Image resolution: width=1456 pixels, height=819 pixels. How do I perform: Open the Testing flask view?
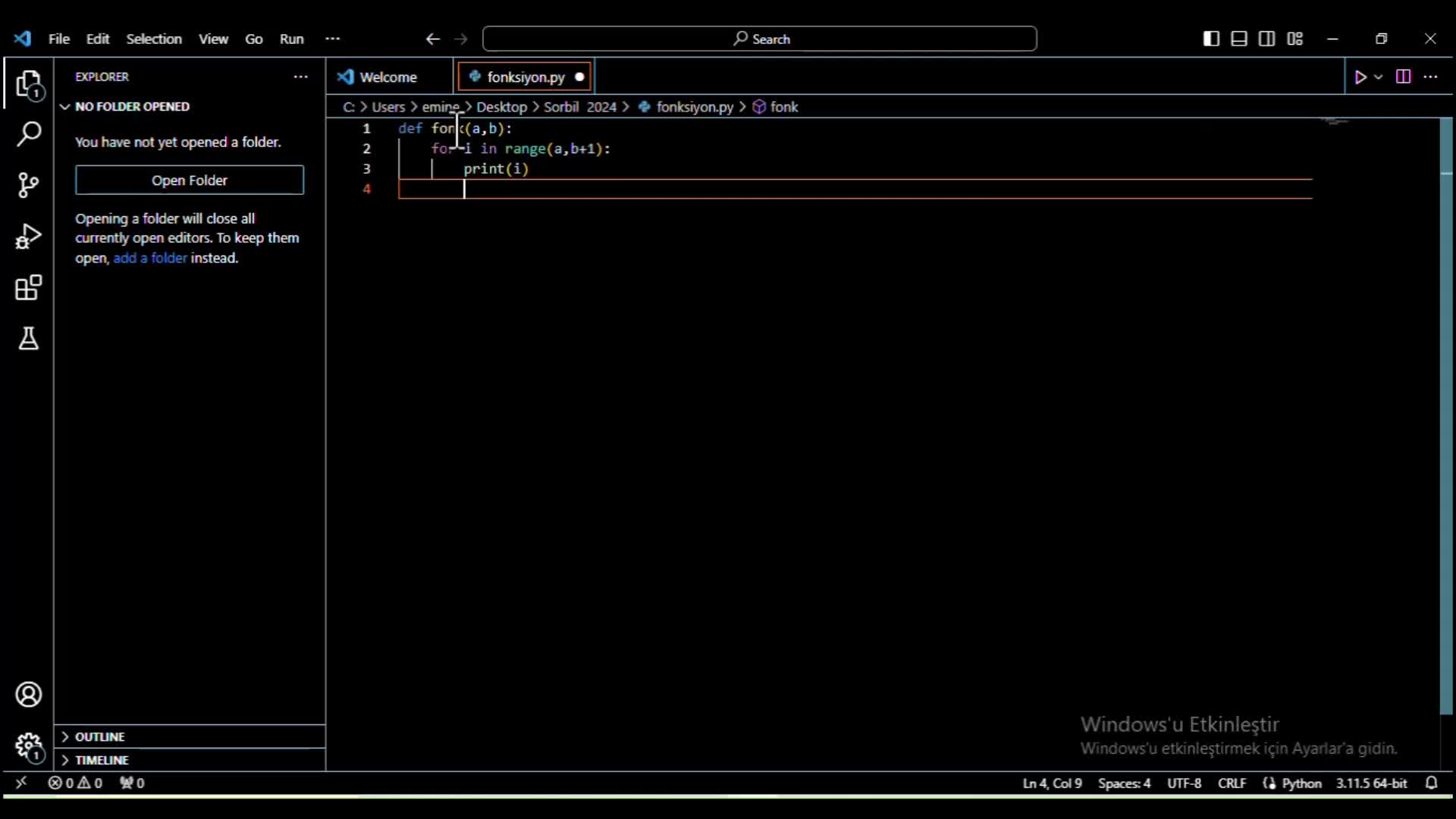point(29,338)
